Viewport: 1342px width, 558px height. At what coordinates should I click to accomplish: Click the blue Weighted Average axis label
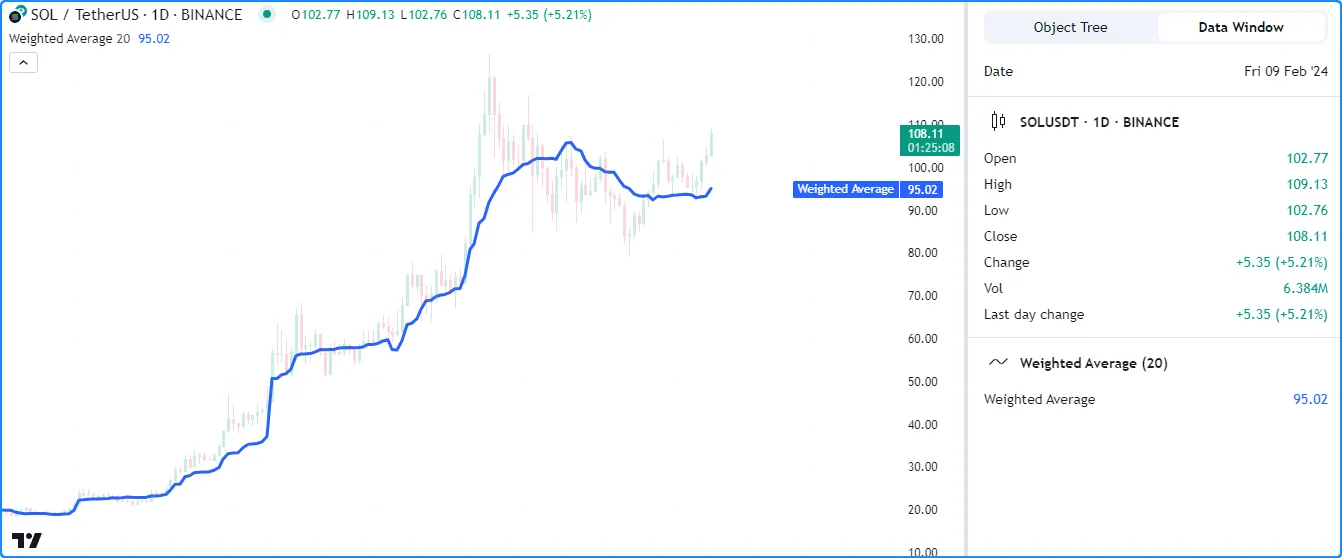pyautogui.click(x=845, y=189)
